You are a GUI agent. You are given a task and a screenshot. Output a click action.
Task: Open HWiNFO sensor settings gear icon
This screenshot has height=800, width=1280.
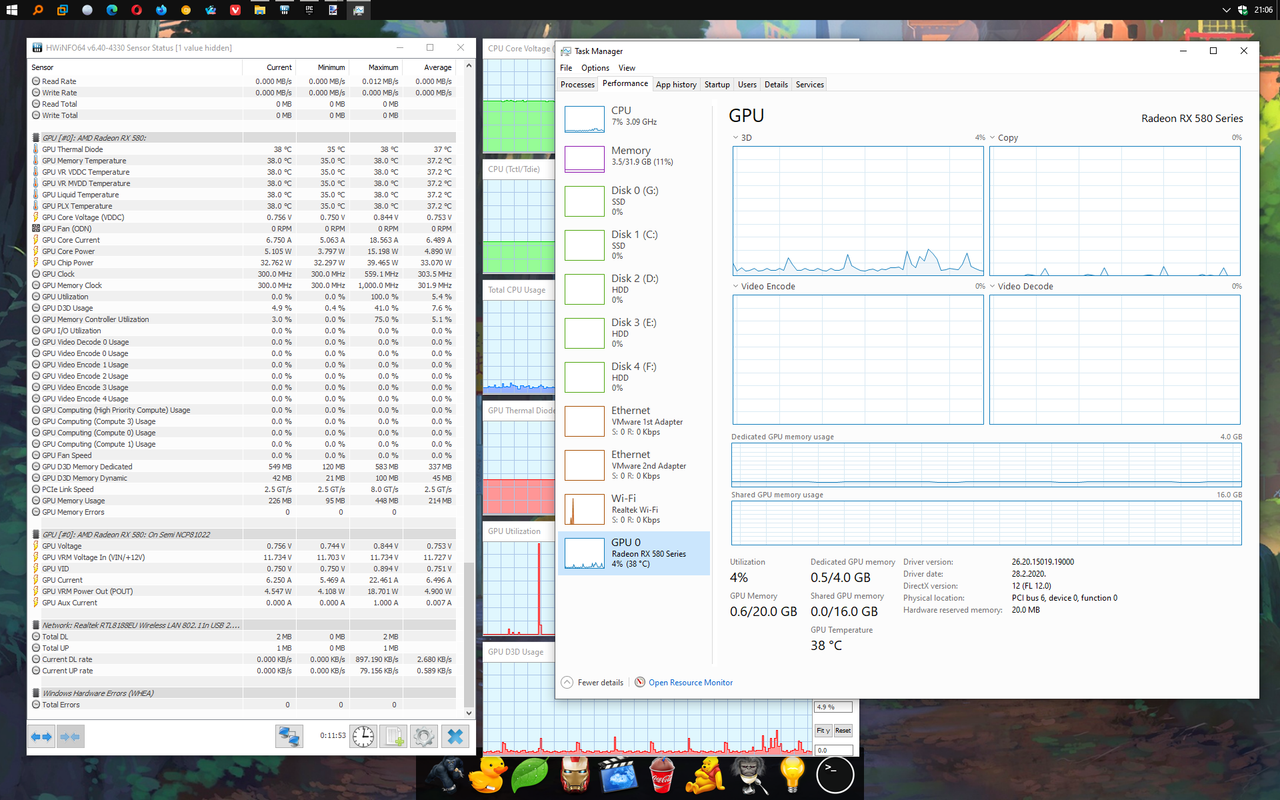(x=424, y=737)
